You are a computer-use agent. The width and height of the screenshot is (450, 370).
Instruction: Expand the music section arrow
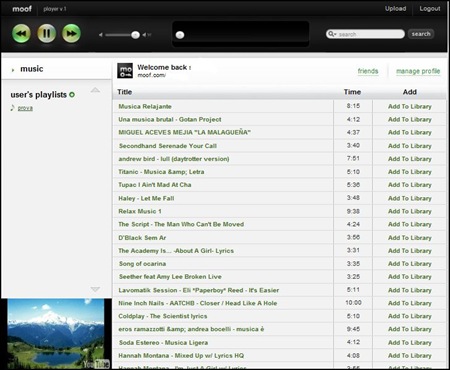(13, 70)
